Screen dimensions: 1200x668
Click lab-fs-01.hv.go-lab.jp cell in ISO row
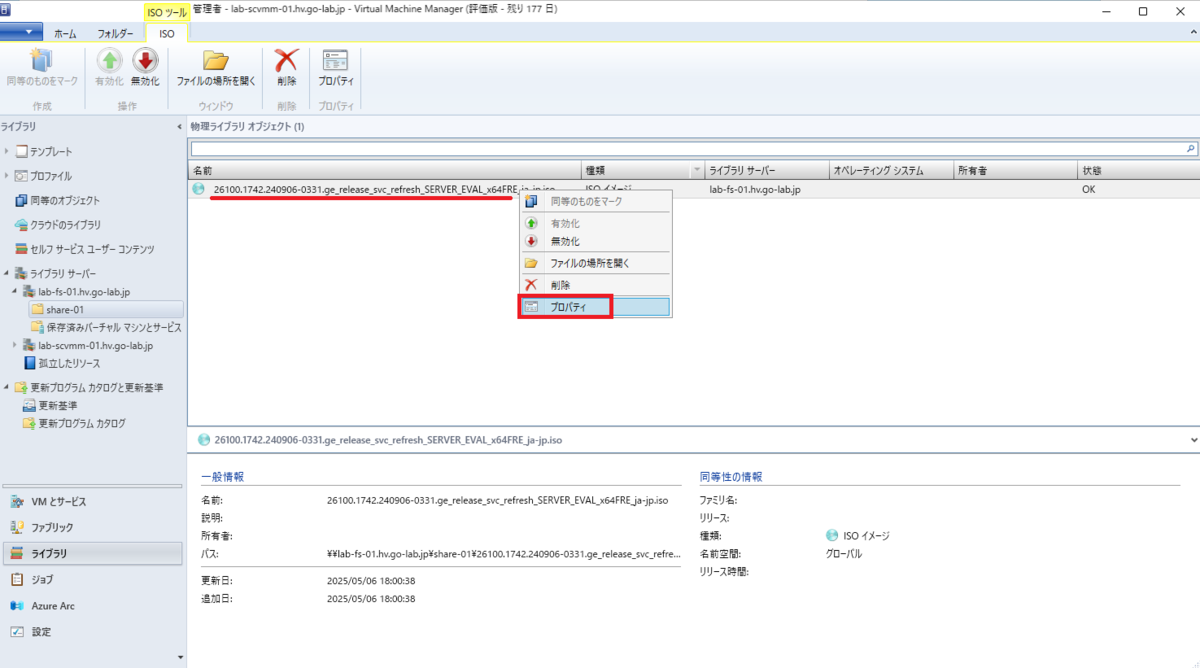[755, 188]
